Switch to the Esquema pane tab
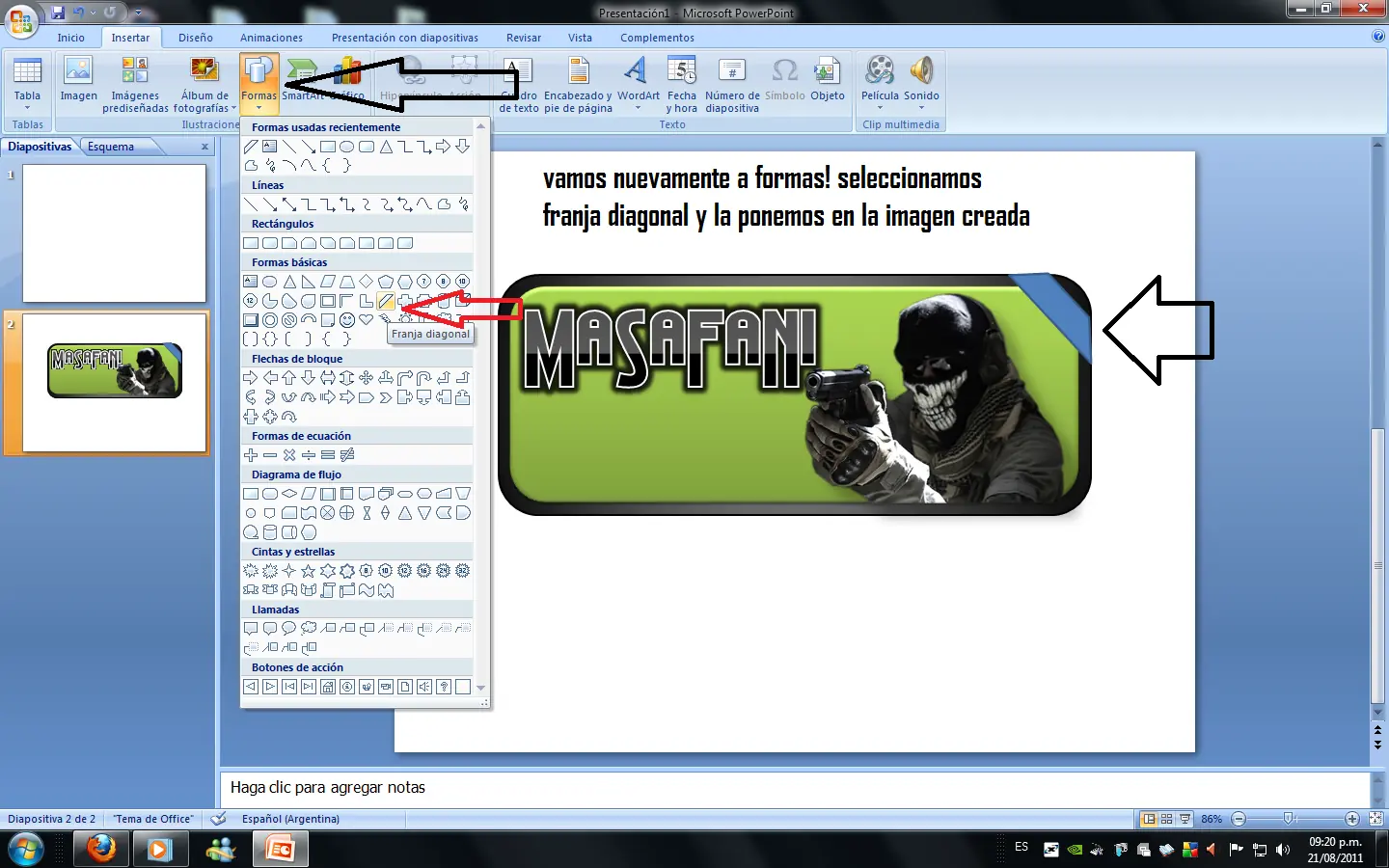 coord(111,147)
